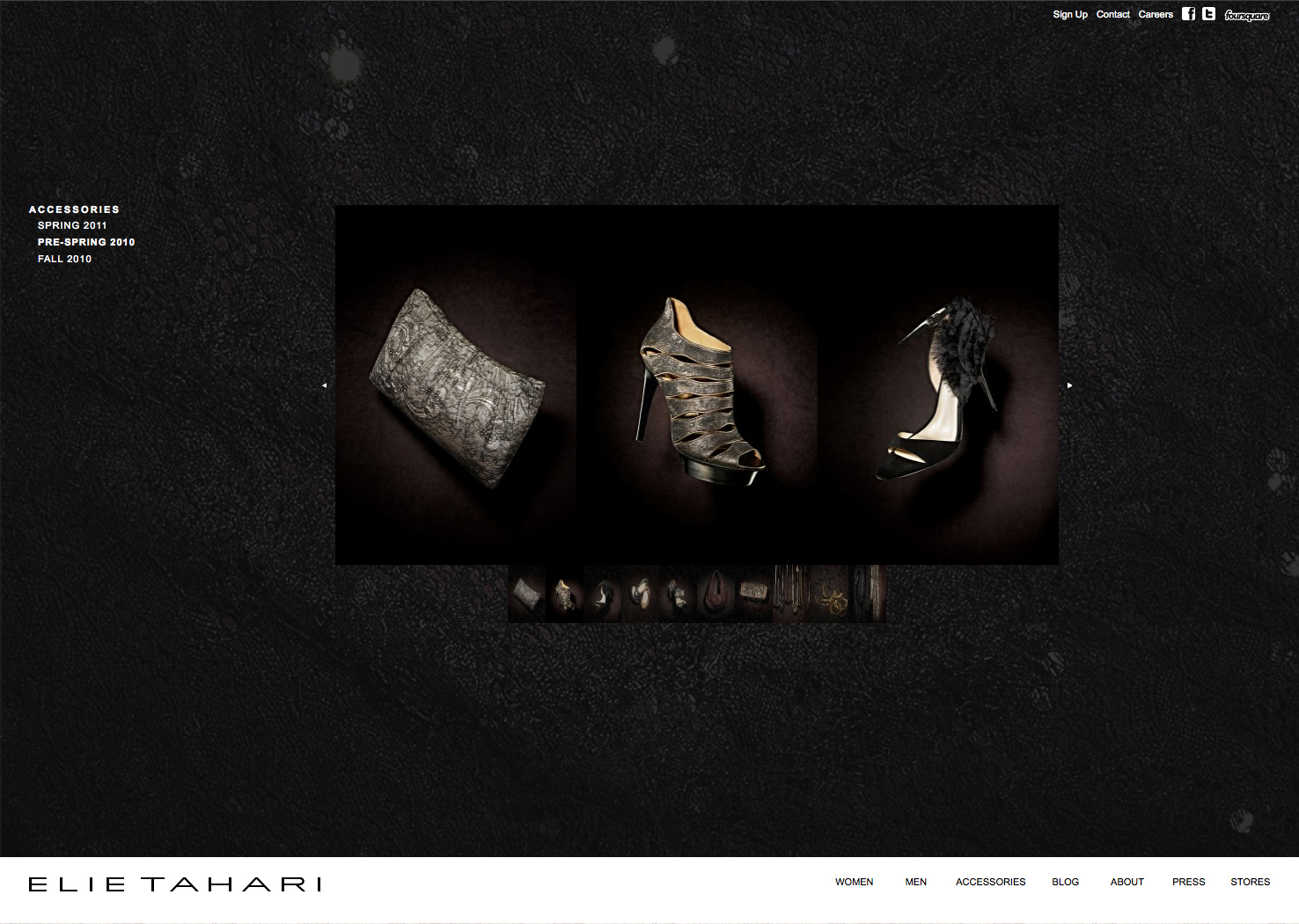Select the hanging necklaces thumbnail

(792, 594)
